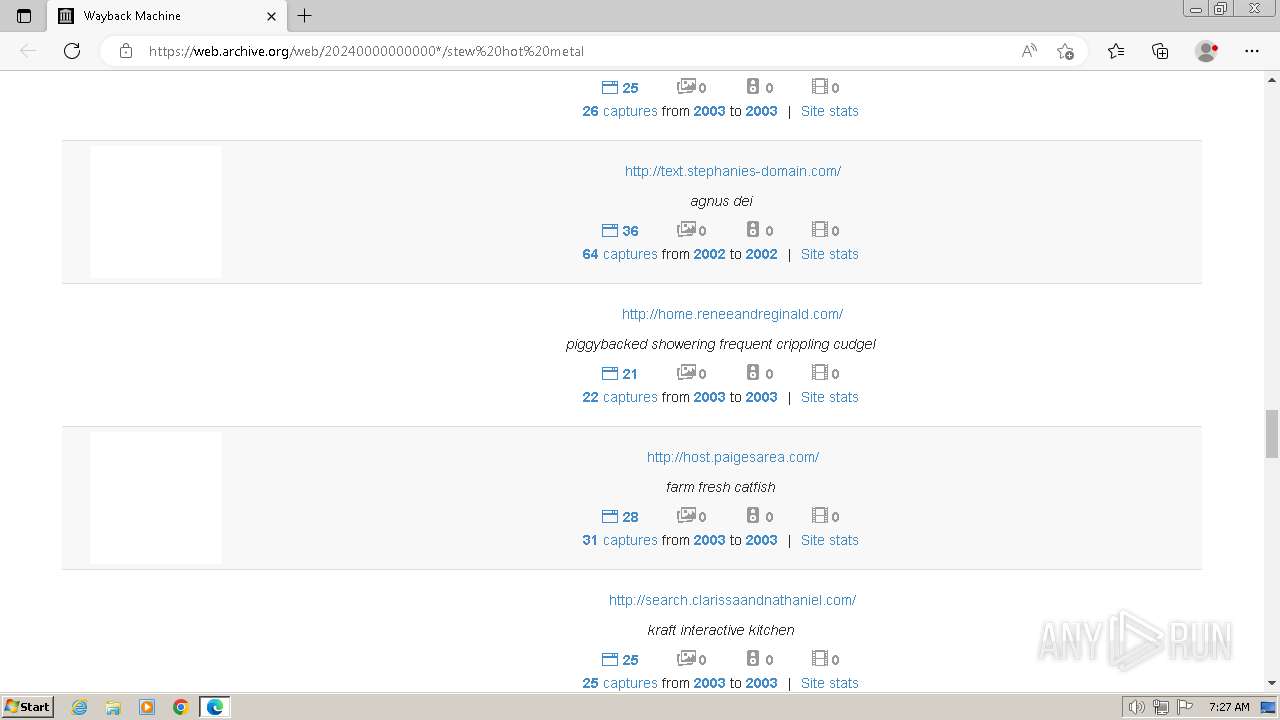Open Site stats in top row
Viewport: 1280px width, 720px height.
(x=829, y=111)
